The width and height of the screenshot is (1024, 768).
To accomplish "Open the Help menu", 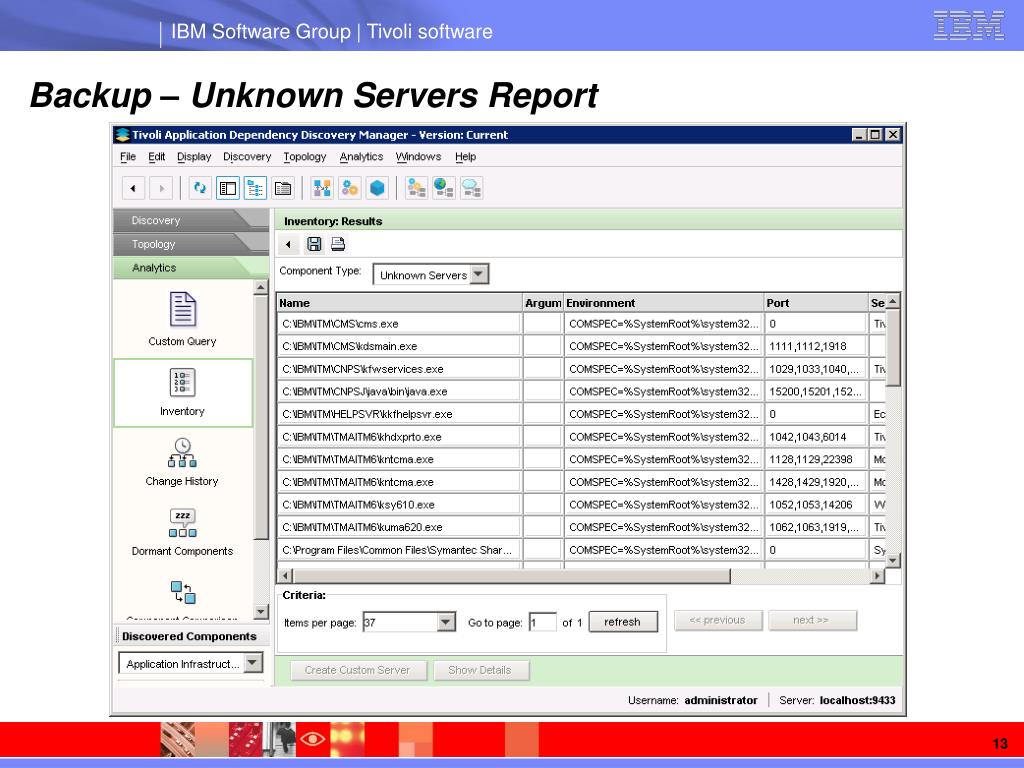I will tap(466, 157).
